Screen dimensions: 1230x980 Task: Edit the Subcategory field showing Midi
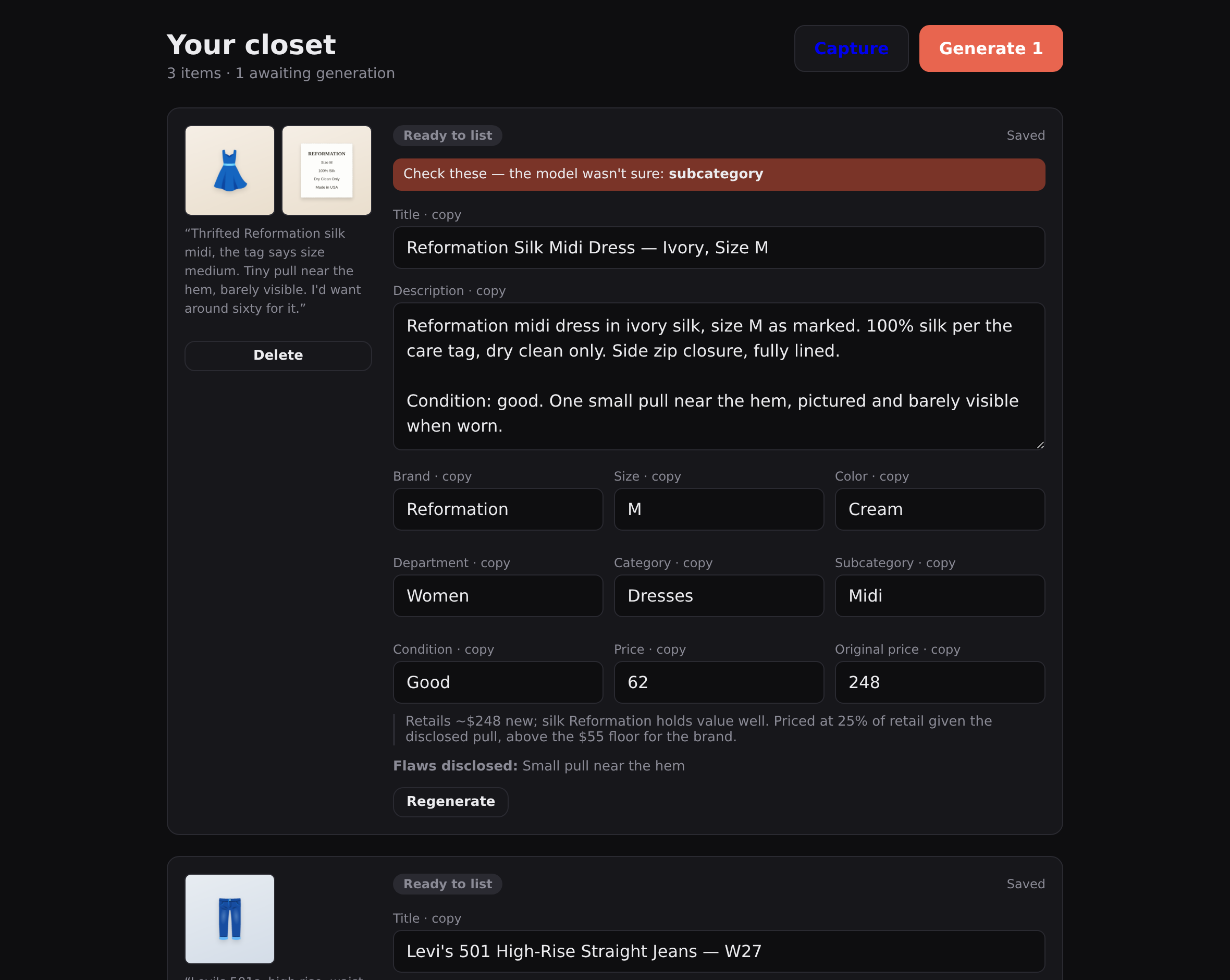[x=940, y=596]
